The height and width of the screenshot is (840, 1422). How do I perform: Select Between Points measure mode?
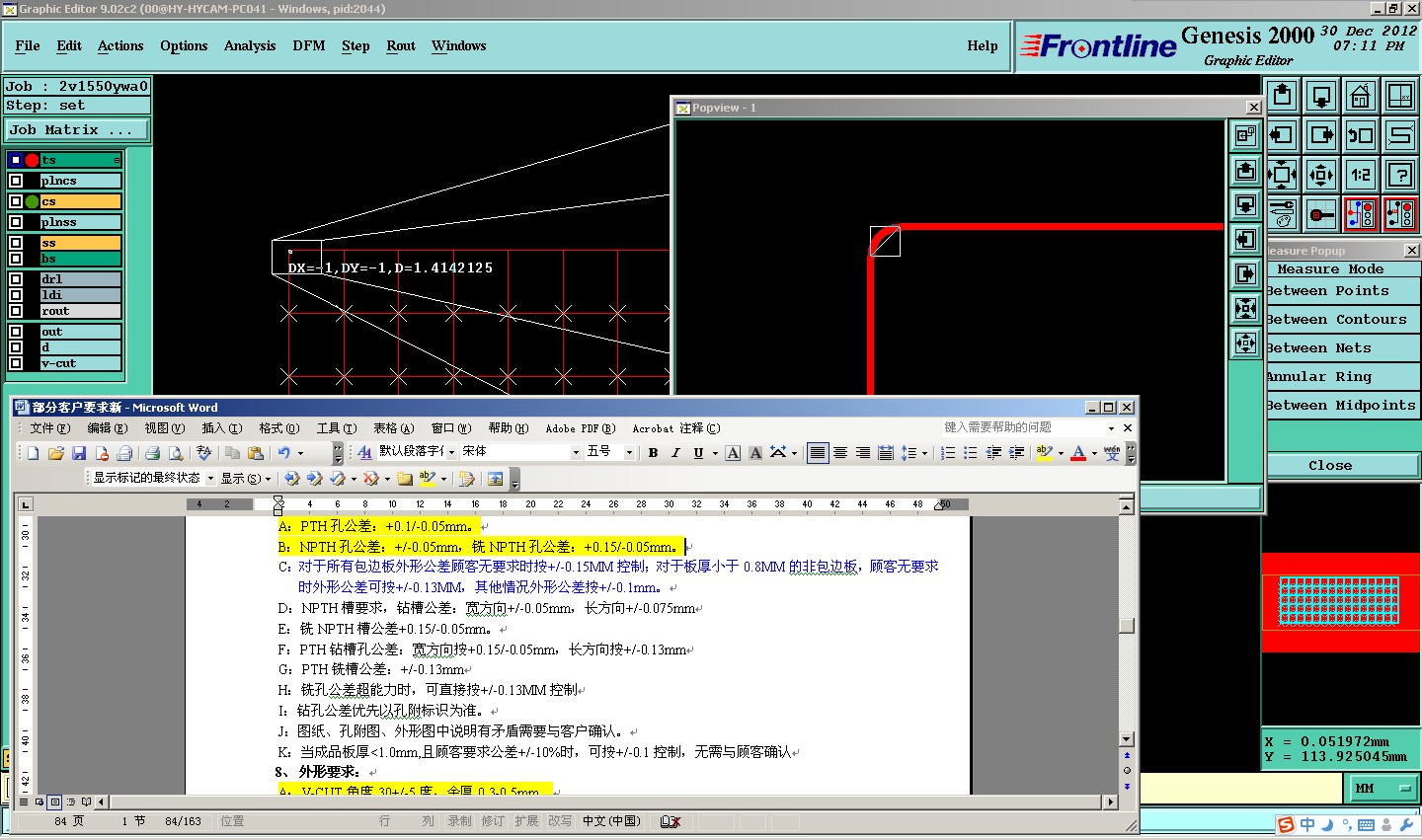(1343, 291)
